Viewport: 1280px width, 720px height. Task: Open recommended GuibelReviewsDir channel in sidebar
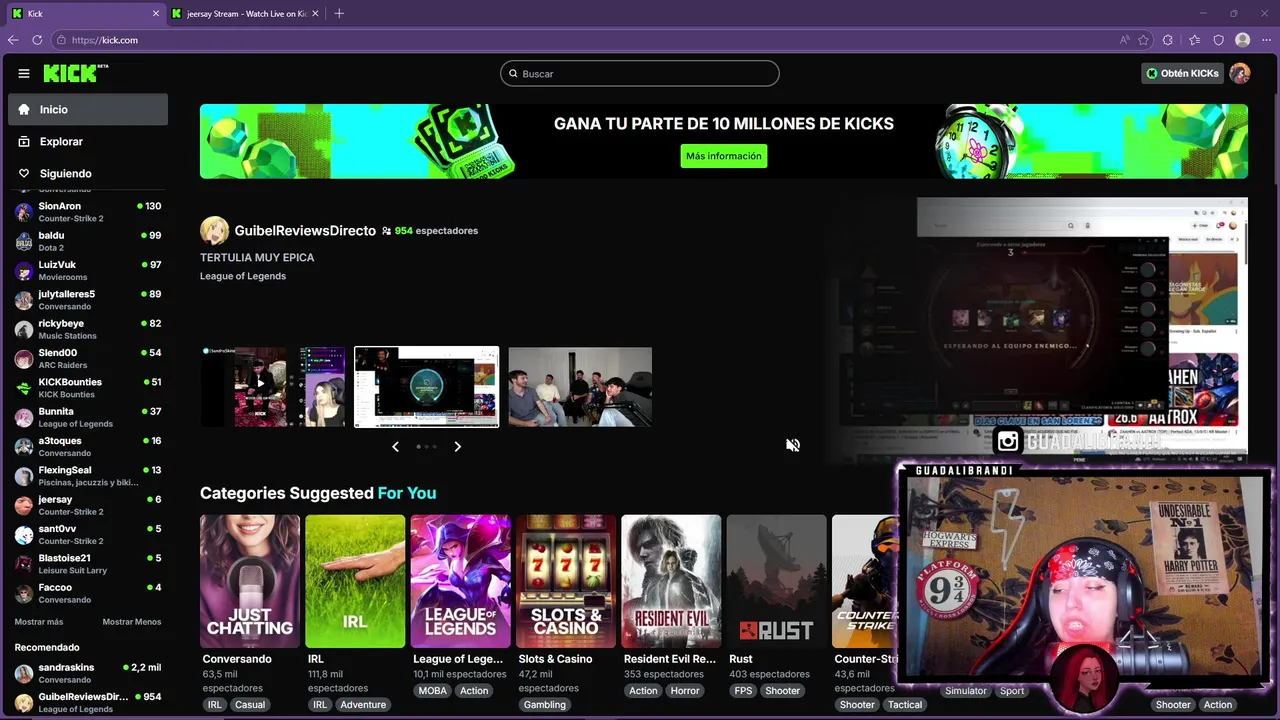[x=88, y=702]
